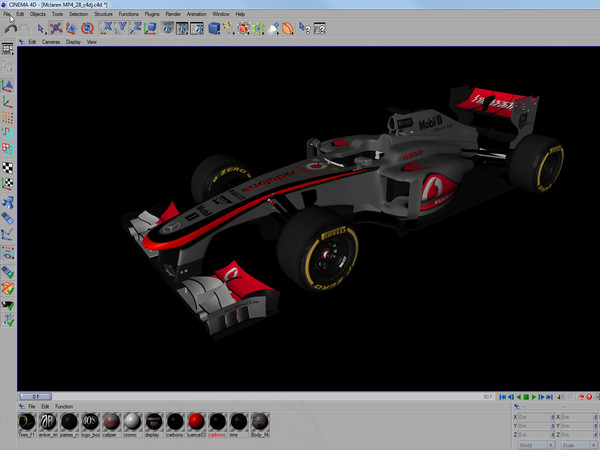This screenshot has height=450, width=600.
Task: Open the viewport Display menu
Action: tap(73, 42)
